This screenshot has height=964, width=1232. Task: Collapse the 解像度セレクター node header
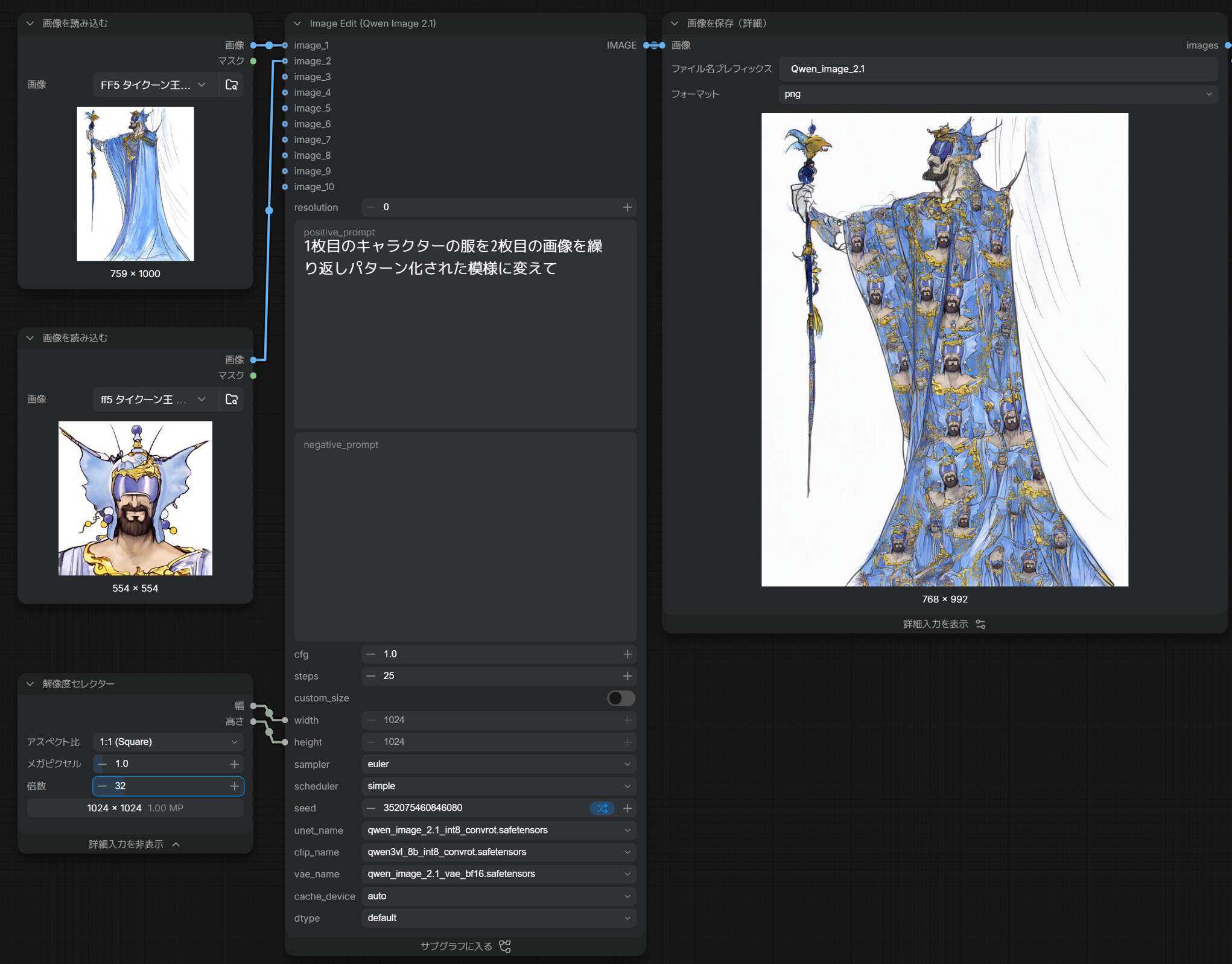pos(30,684)
